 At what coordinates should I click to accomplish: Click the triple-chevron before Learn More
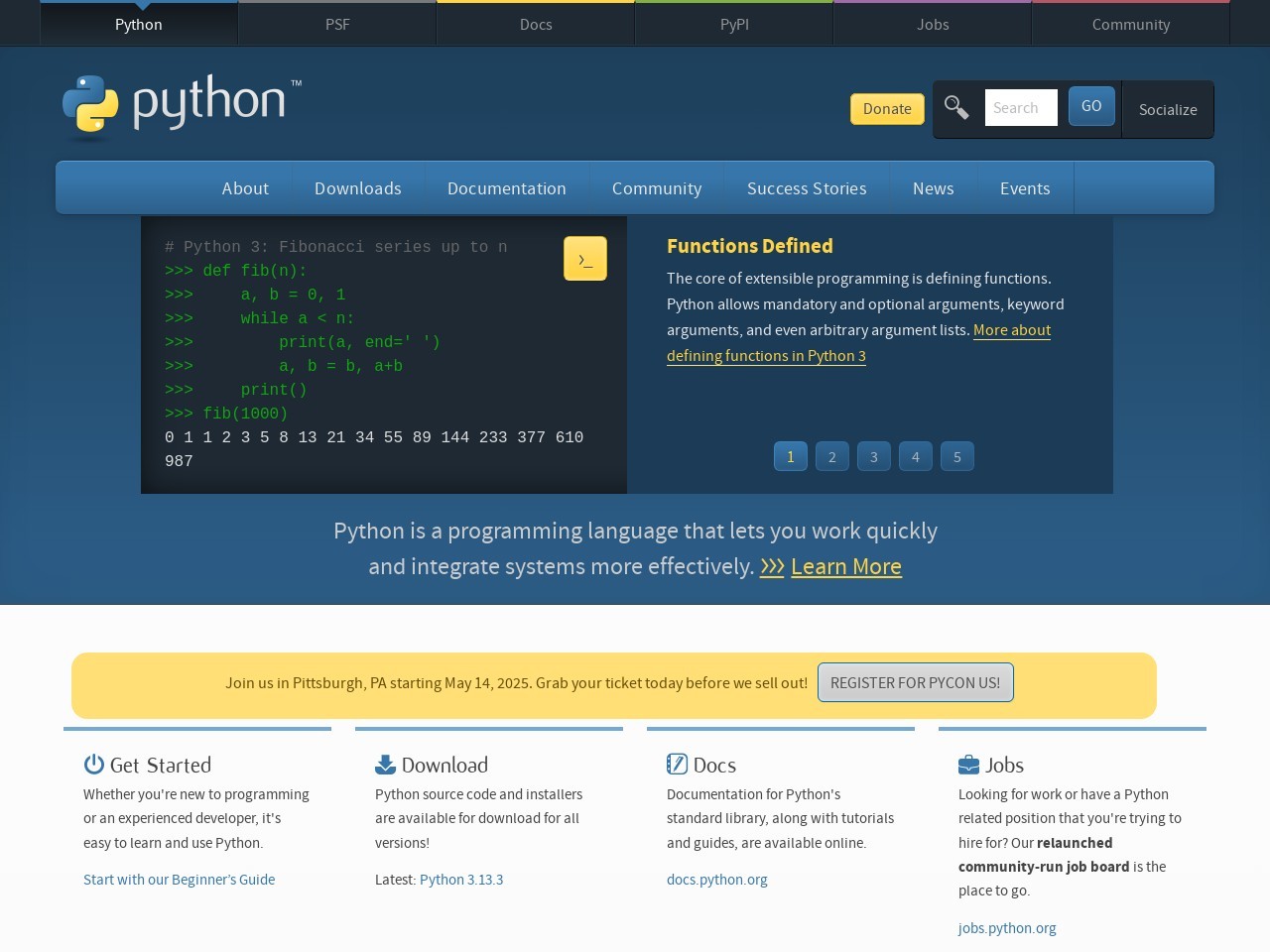pos(772,566)
